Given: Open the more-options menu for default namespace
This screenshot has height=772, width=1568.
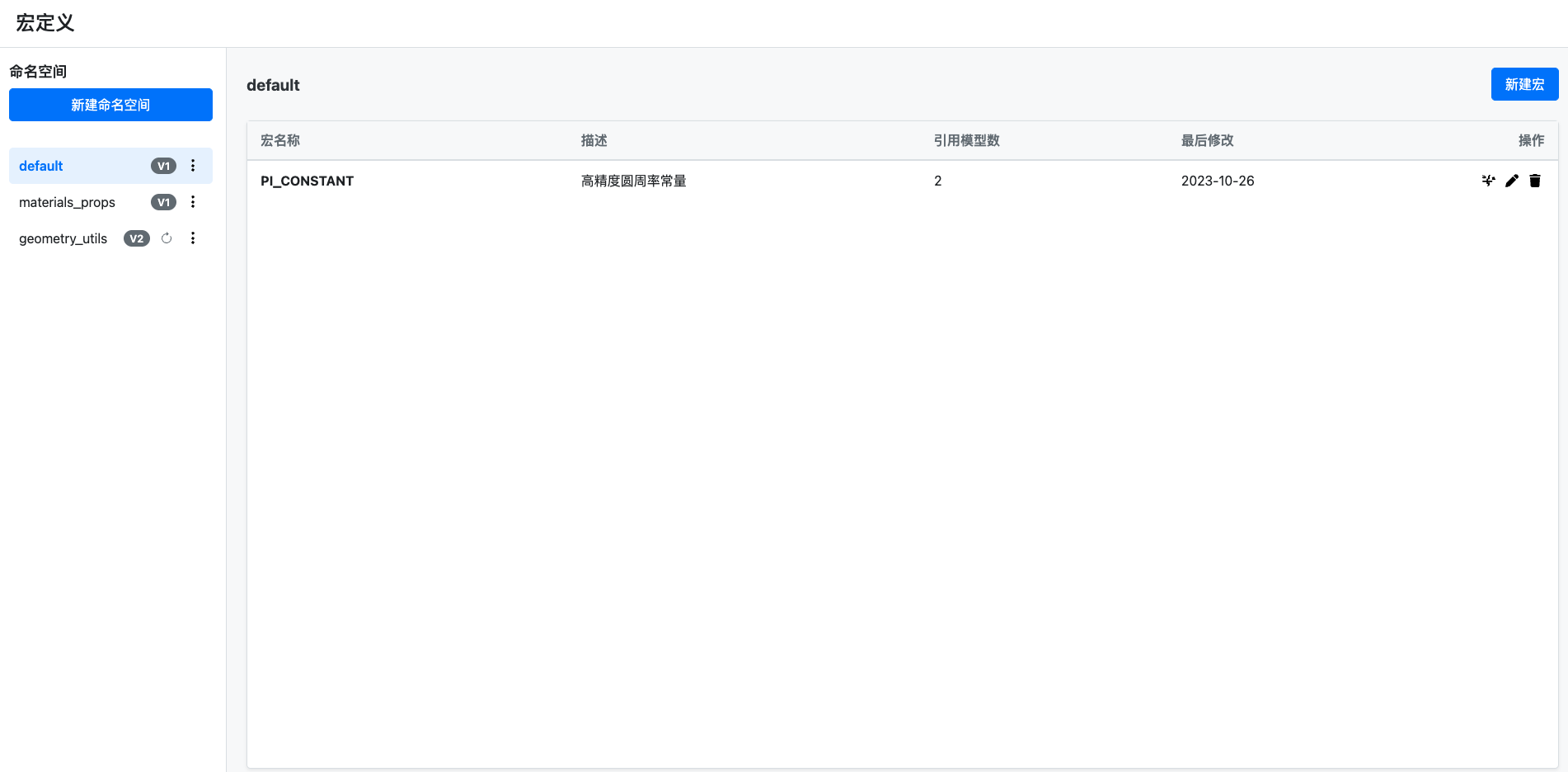Looking at the screenshot, I should tap(193, 166).
